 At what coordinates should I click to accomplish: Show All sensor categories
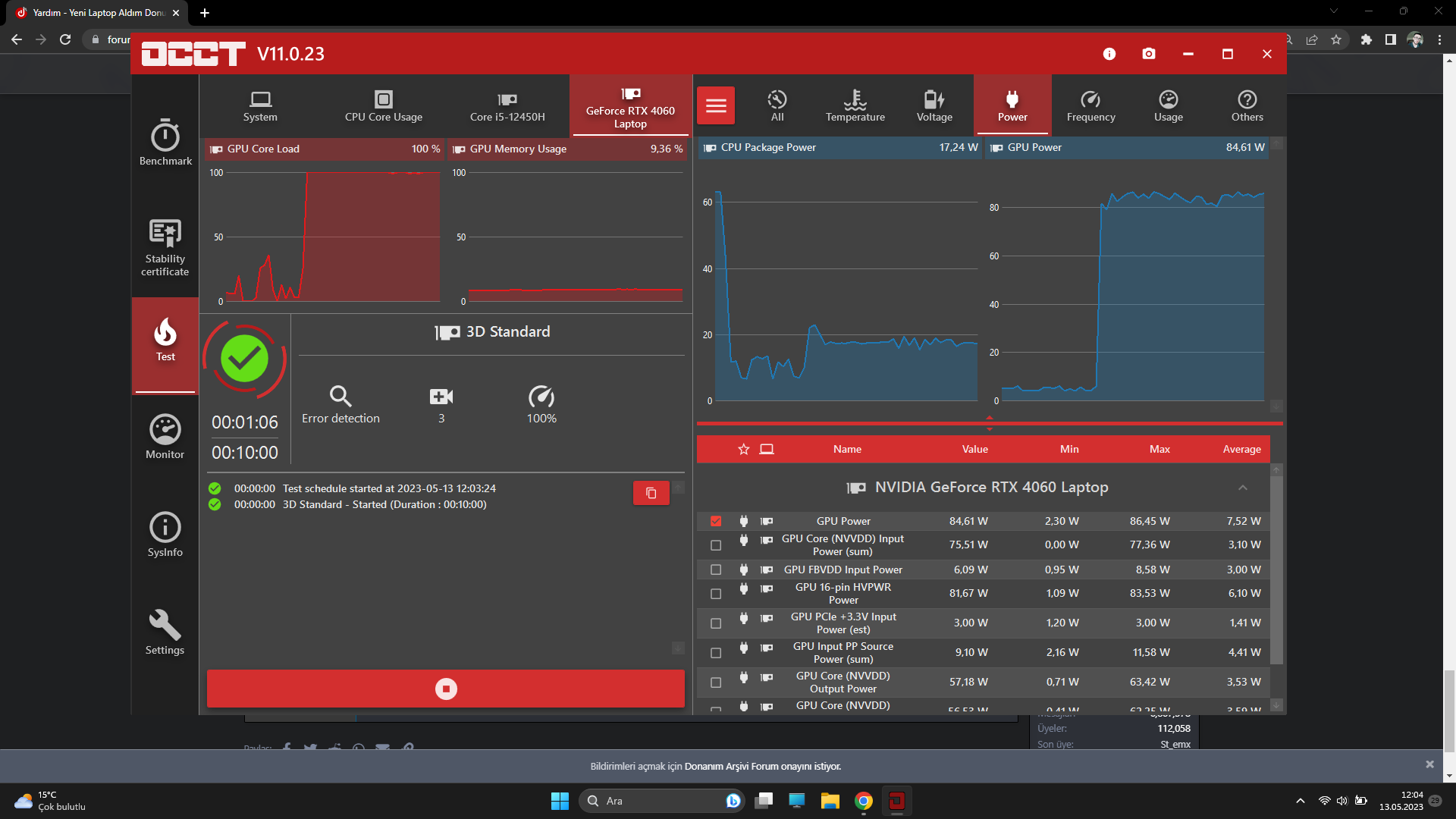tap(777, 106)
